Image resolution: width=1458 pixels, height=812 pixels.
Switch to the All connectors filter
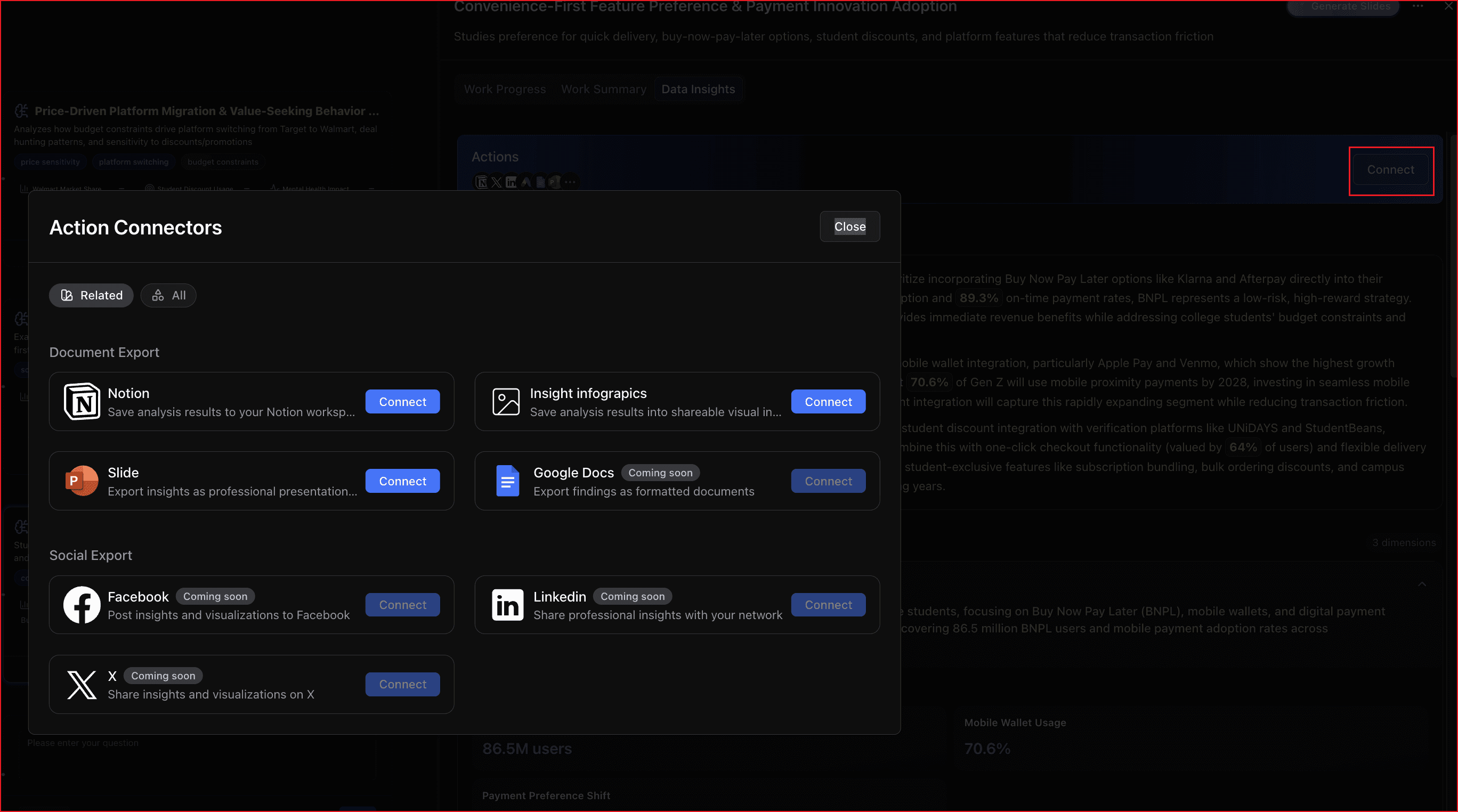click(x=168, y=295)
